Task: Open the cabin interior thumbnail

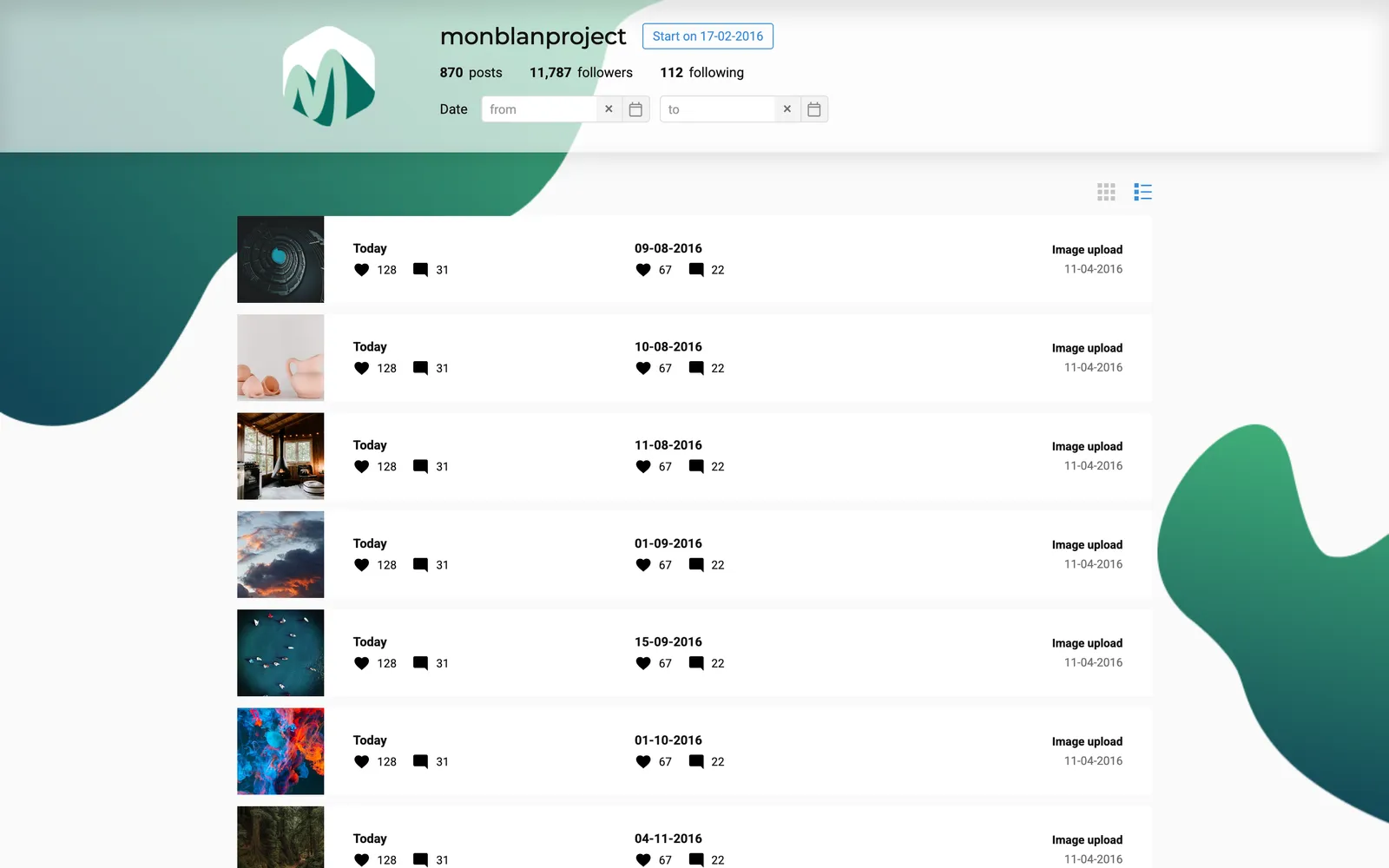Action: click(x=280, y=456)
